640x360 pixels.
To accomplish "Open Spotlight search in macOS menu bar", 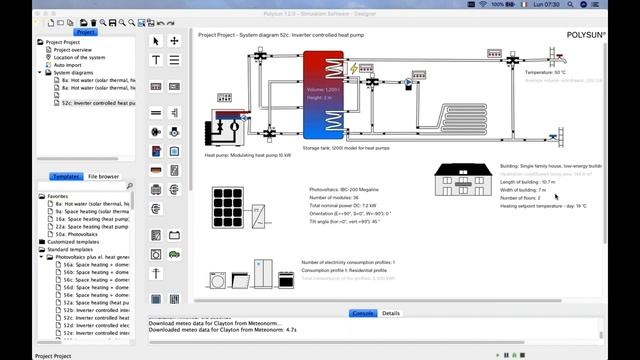I will [570, 4].
